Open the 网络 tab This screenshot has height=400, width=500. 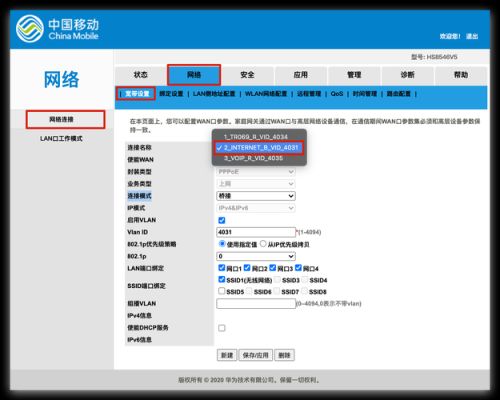pyautogui.click(x=194, y=75)
